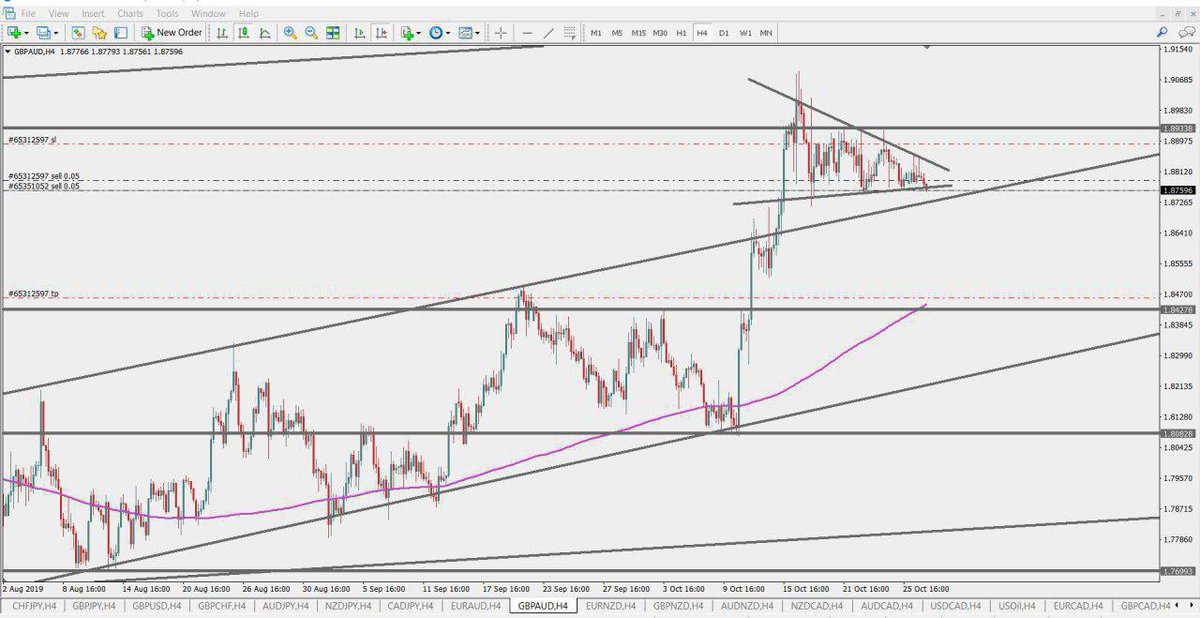Switch timeframe to M1
Image resolution: width=1200 pixels, height=618 pixels.
(596, 33)
